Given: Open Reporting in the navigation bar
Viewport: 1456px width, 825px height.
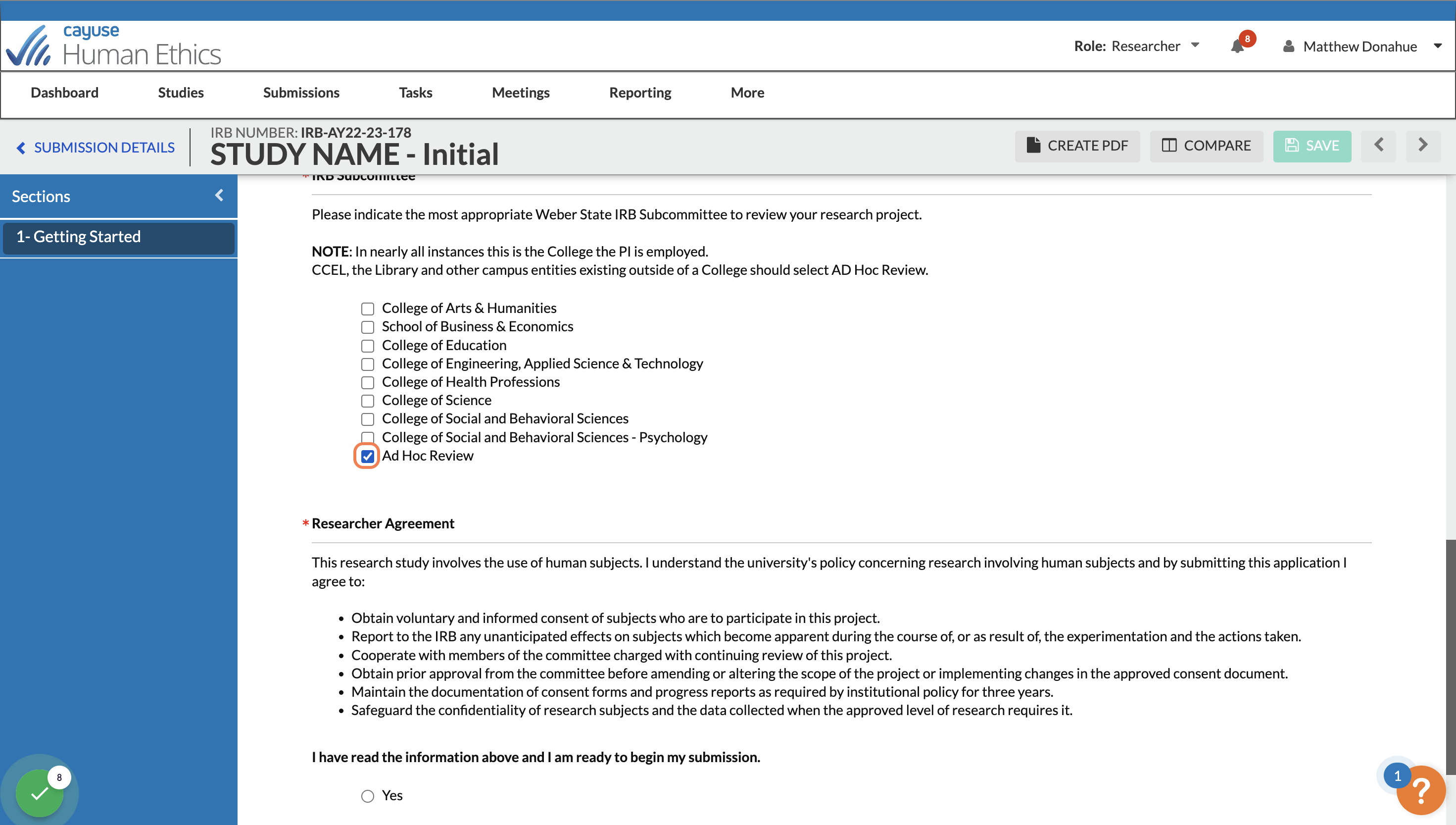Looking at the screenshot, I should coord(640,93).
